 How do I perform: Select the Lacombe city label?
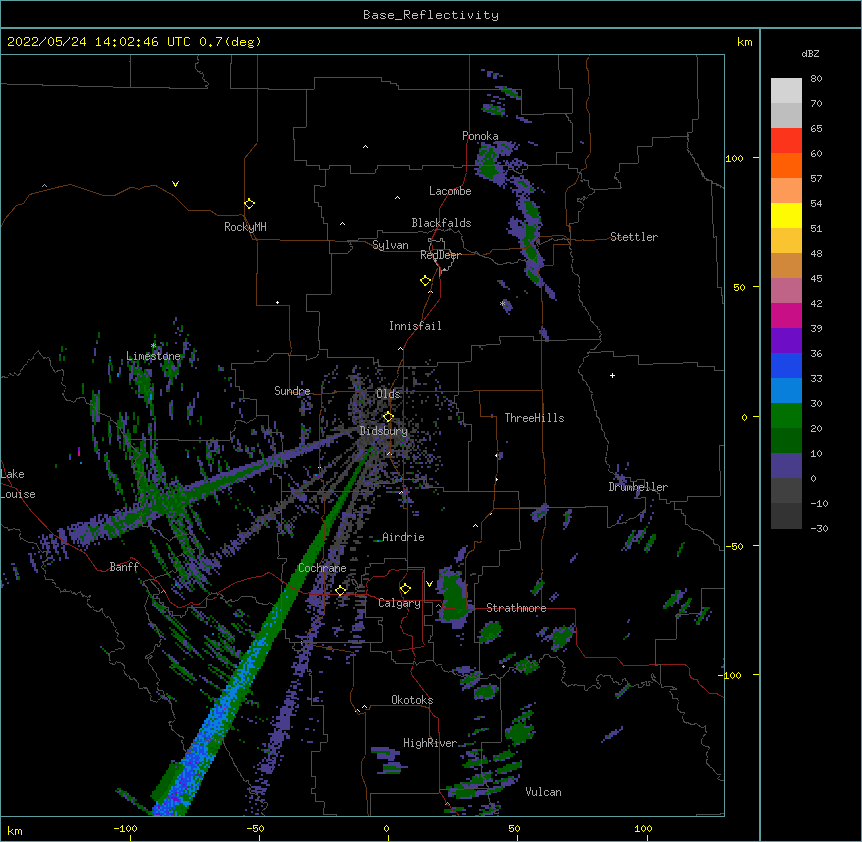(x=450, y=191)
